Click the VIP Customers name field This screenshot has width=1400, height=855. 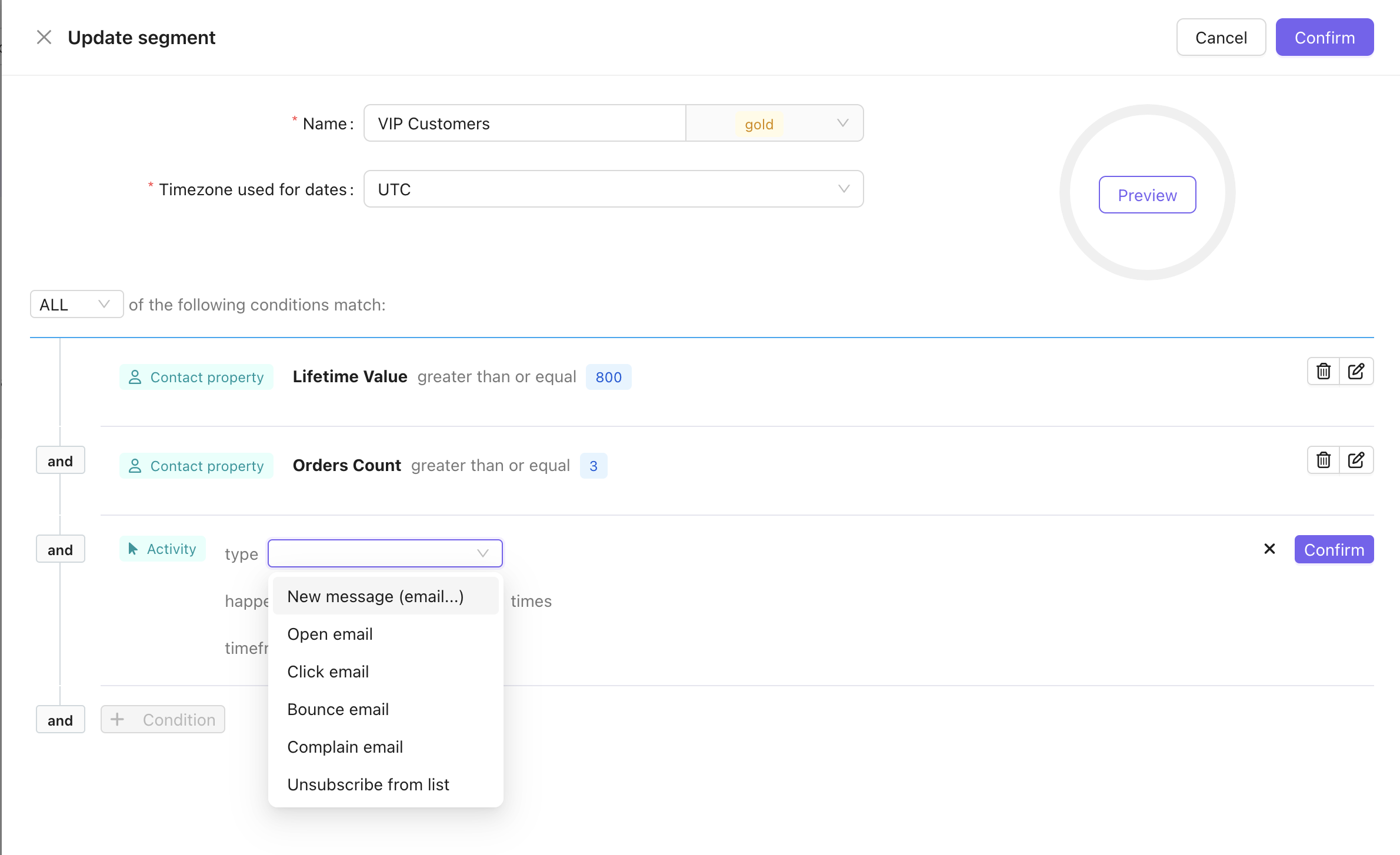tap(525, 123)
